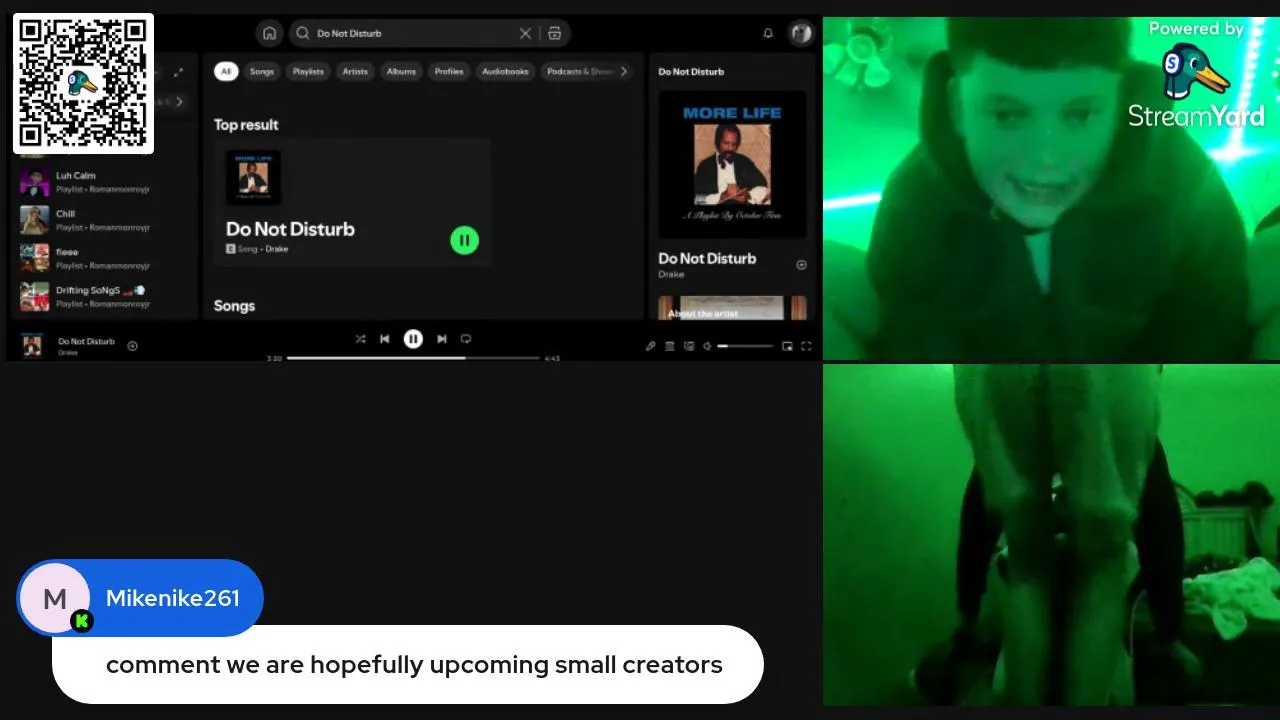The width and height of the screenshot is (1280, 720).
Task: Skip to the previous track
Action: point(385,339)
